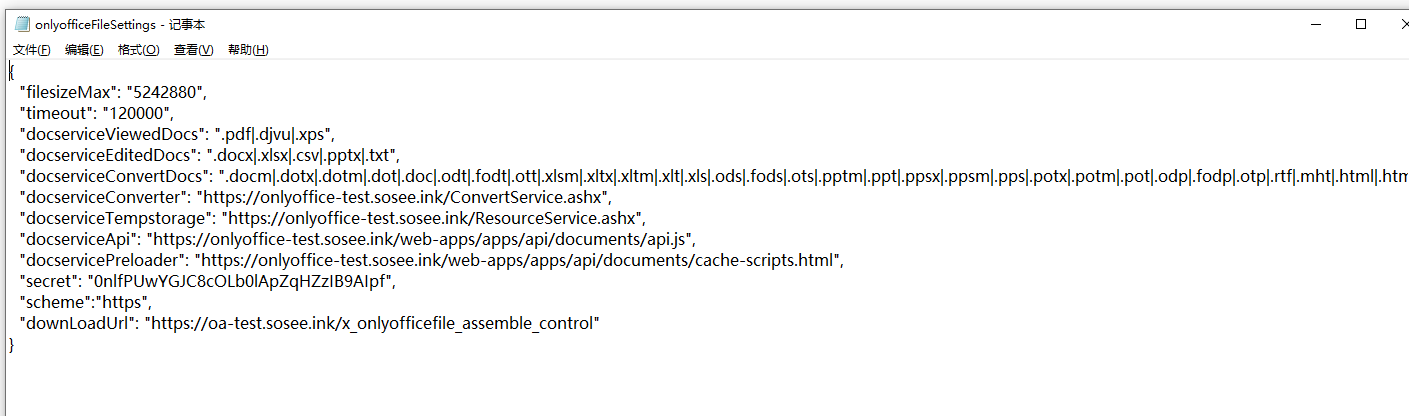1409x416 pixels.
Task: Open the 帮助(H) menu
Action: [248, 50]
